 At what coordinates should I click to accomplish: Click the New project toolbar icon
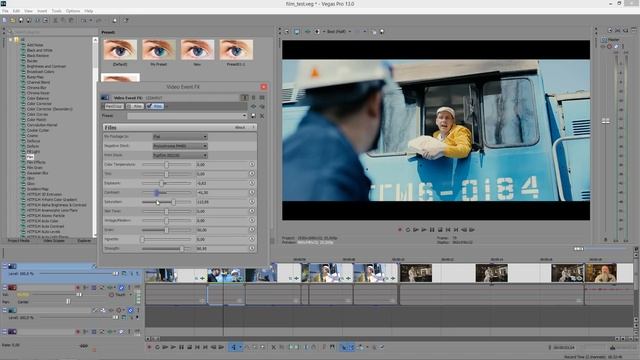pyautogui.click(x=5, y=20)
